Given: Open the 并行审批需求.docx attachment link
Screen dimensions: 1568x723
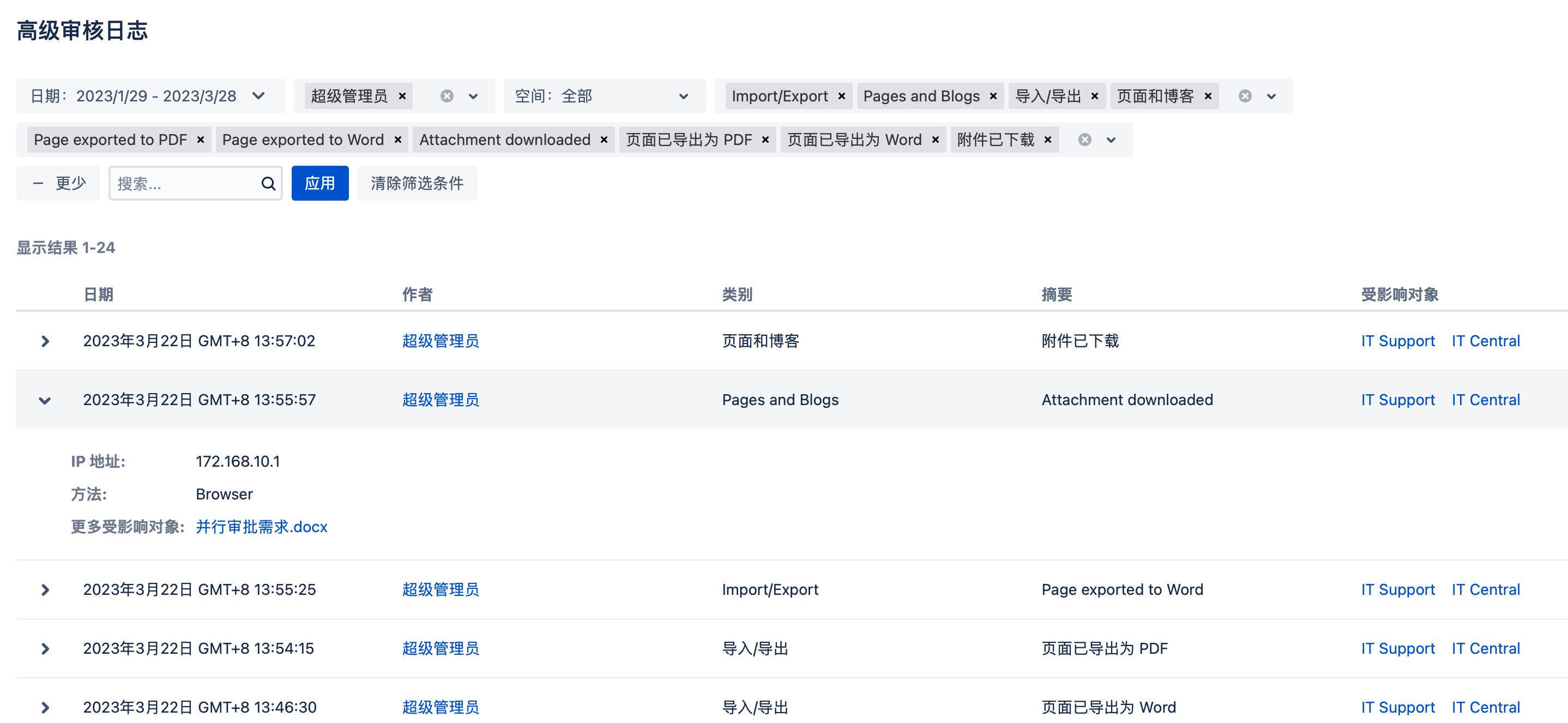Looking at the screenshot, I should (x=261, y=527).
